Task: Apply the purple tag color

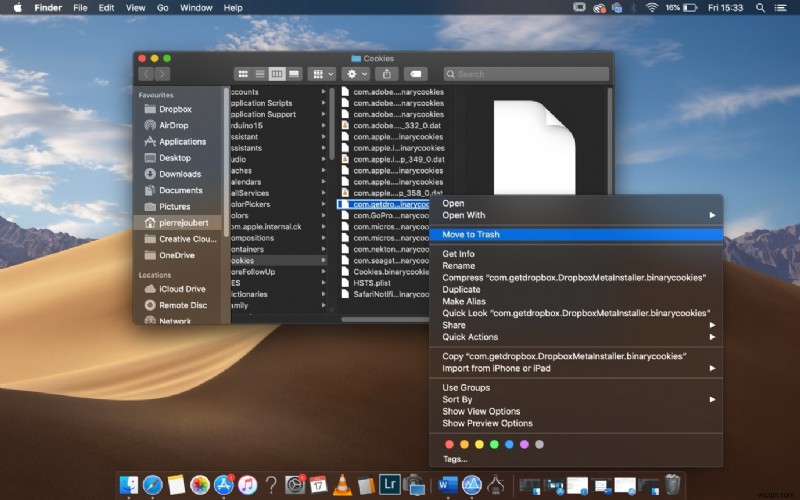Action: point(524,444)
